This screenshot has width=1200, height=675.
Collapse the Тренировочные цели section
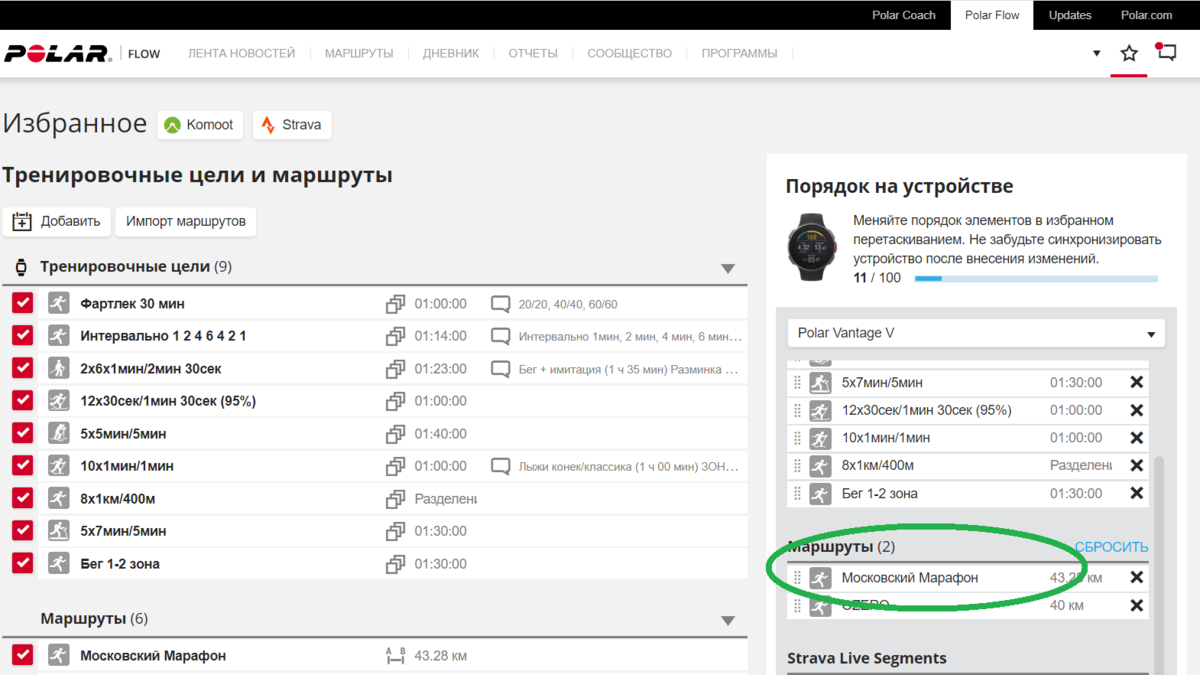[728, 268]
